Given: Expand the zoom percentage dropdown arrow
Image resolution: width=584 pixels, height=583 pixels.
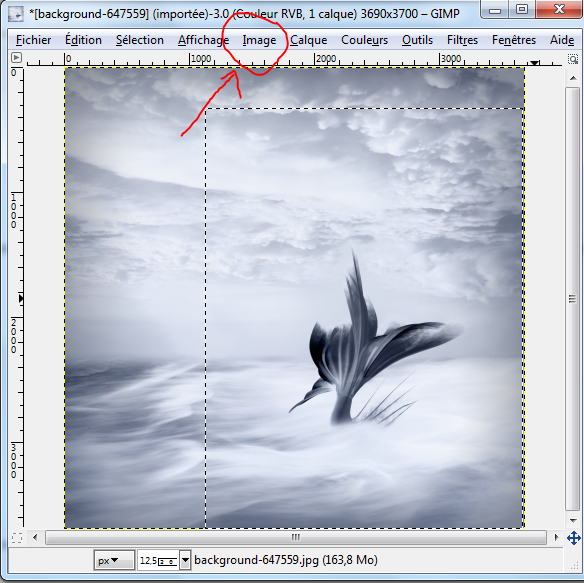Looking at the screenshot, I should point(185,560).
